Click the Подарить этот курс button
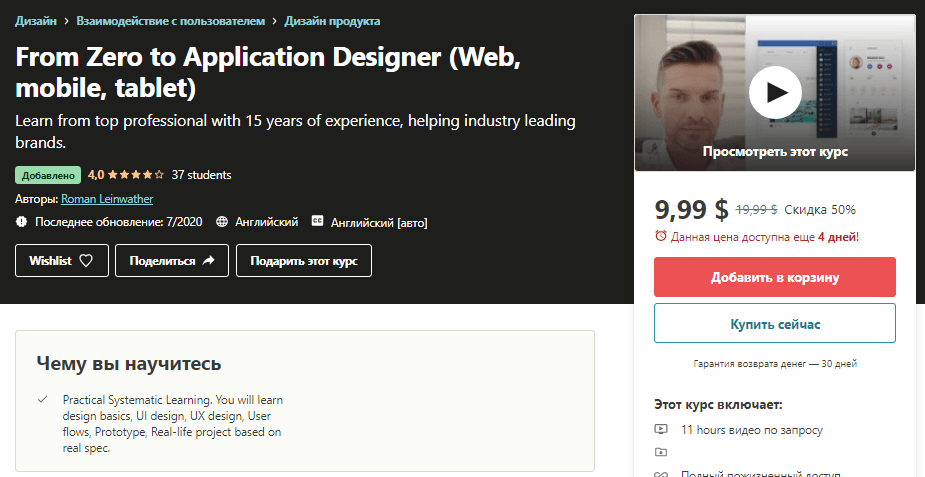Screen dimensions: 925x477 [x=304, y=261]
